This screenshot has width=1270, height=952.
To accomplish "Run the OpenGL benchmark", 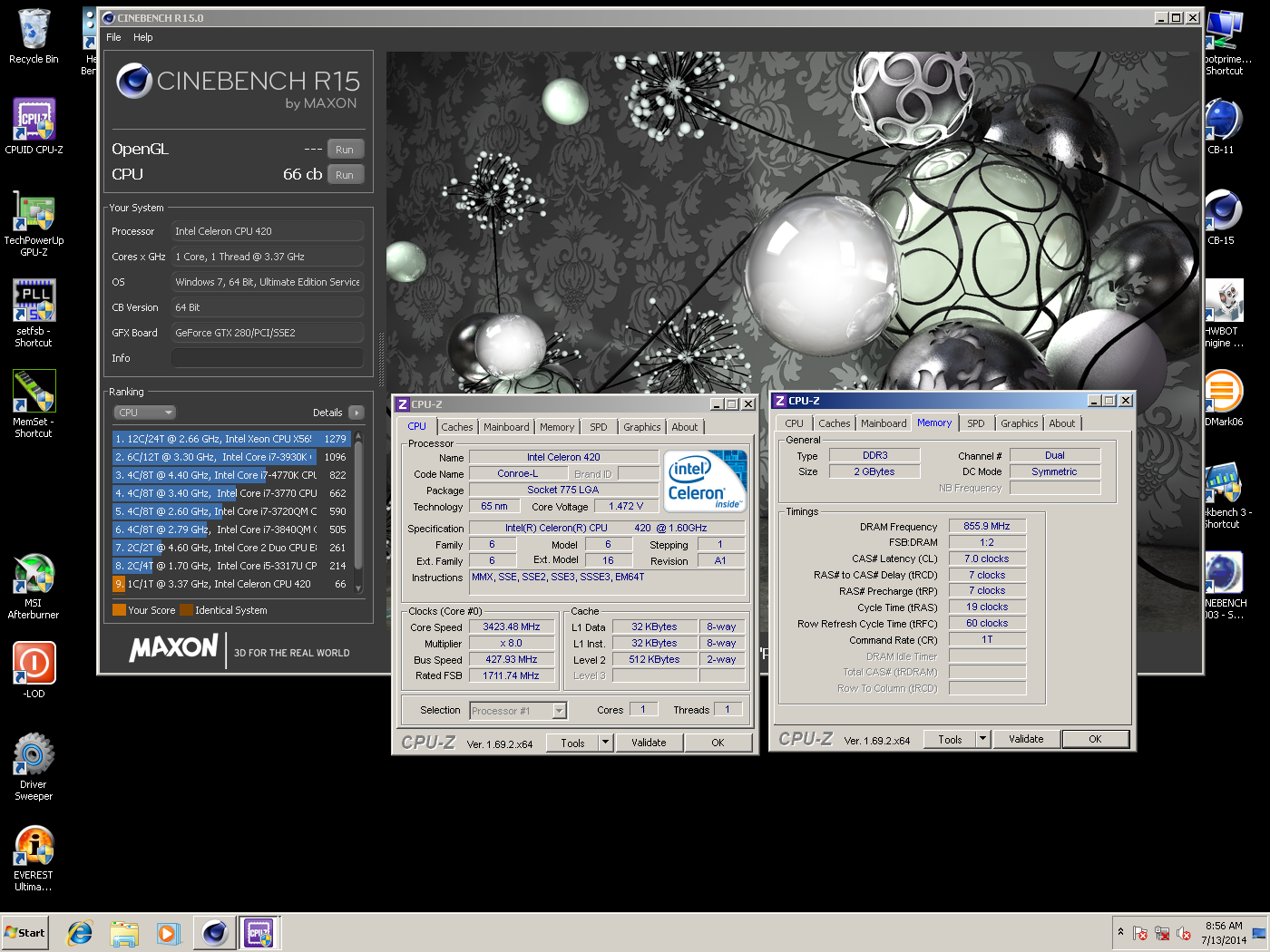I will pyautogui.click(x=345, y=150).
